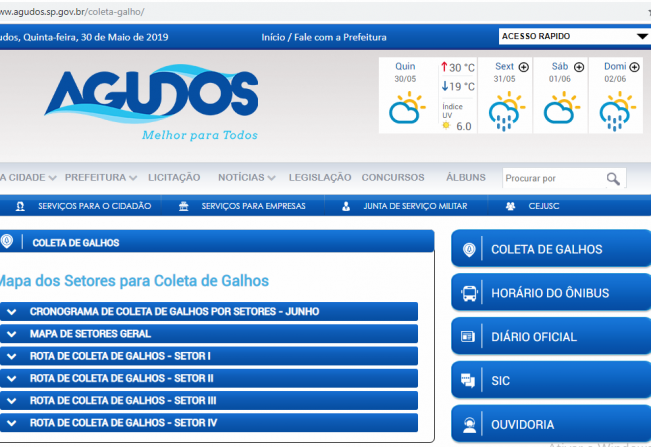The height and width of the screenshot is (447, 651).
Task: Click the bus icon on Horário do Ônibus
Action: [x=469, y=294]
